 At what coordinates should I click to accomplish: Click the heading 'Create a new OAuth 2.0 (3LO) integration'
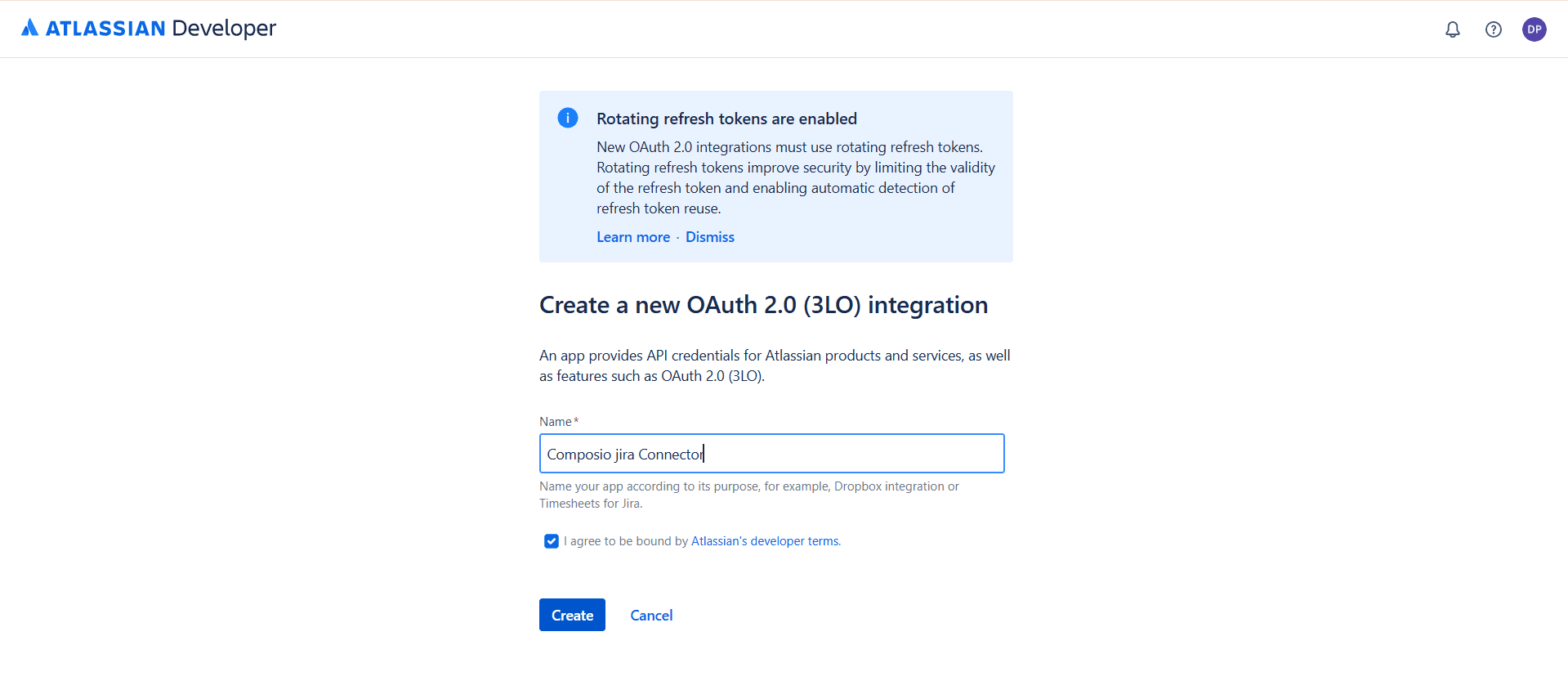coord(763,305)
